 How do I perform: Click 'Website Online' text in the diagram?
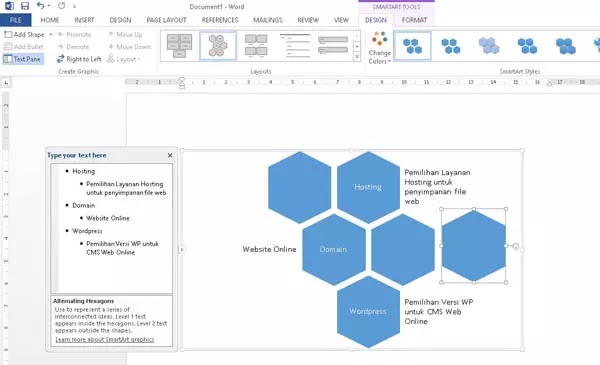point(269,249)
